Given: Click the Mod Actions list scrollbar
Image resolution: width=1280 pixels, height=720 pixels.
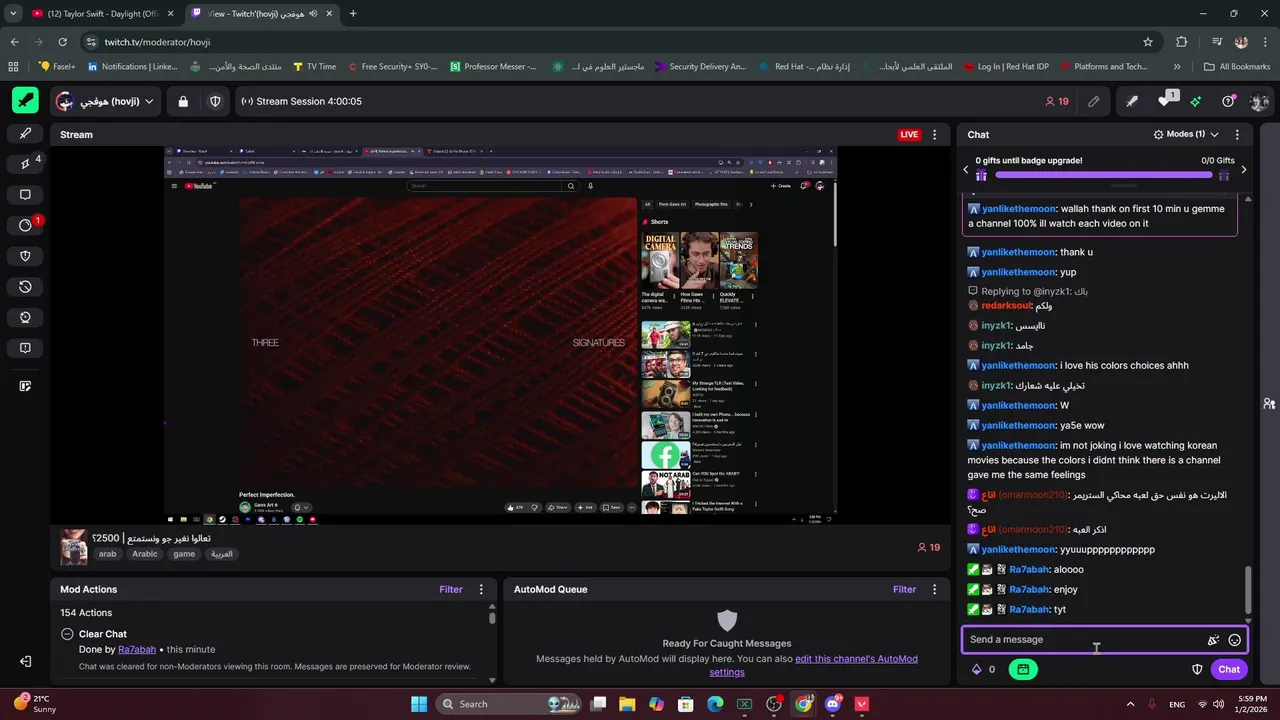Looking at the screenshot, I should point(492,617).
